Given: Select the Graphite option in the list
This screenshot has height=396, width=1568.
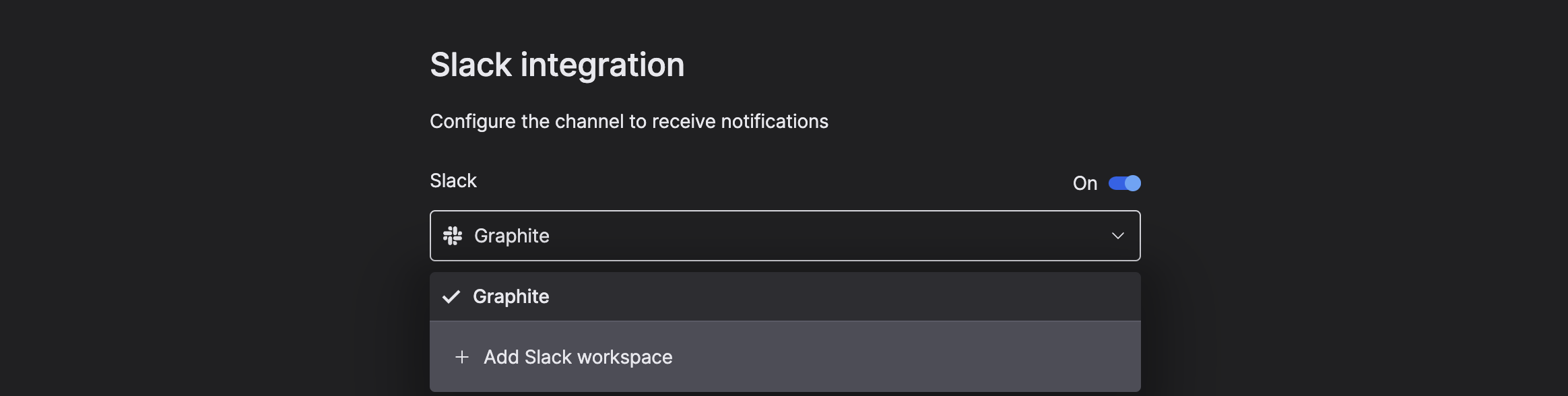Looking at the screenshot, I should coord(785,296).
